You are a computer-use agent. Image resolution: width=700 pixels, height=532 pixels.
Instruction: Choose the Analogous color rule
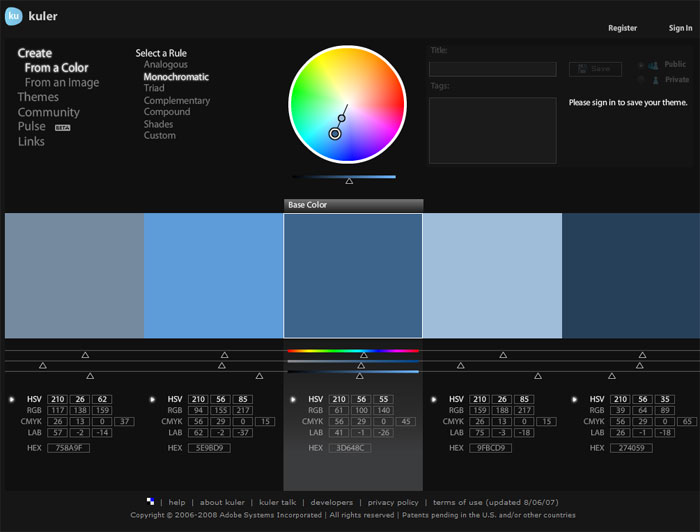point(165,65)
